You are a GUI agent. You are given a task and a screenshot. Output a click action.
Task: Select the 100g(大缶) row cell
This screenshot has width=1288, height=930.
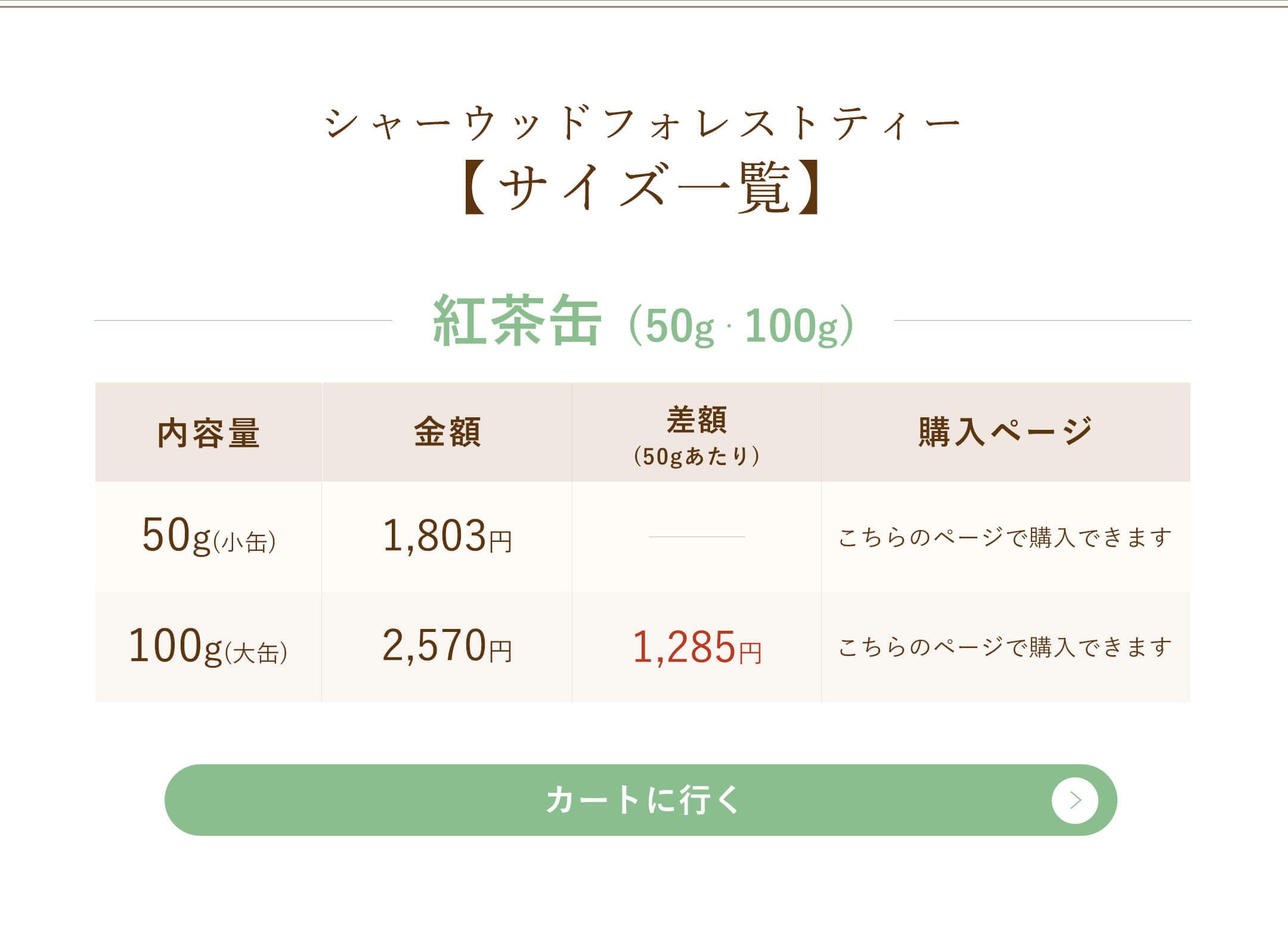pyautogui.click(x=208, y=646)
